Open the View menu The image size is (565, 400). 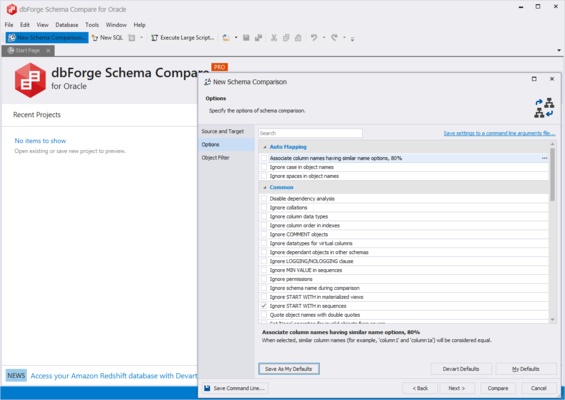tap(43, 25)
